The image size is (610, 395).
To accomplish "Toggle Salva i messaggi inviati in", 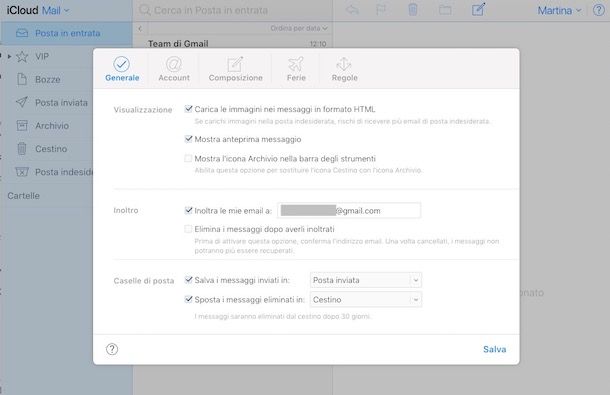I will [x=188, y=280].
